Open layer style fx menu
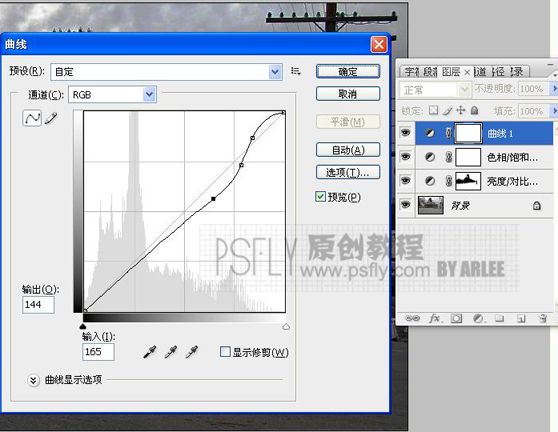The image size is (558, 432). pos(435,318)
